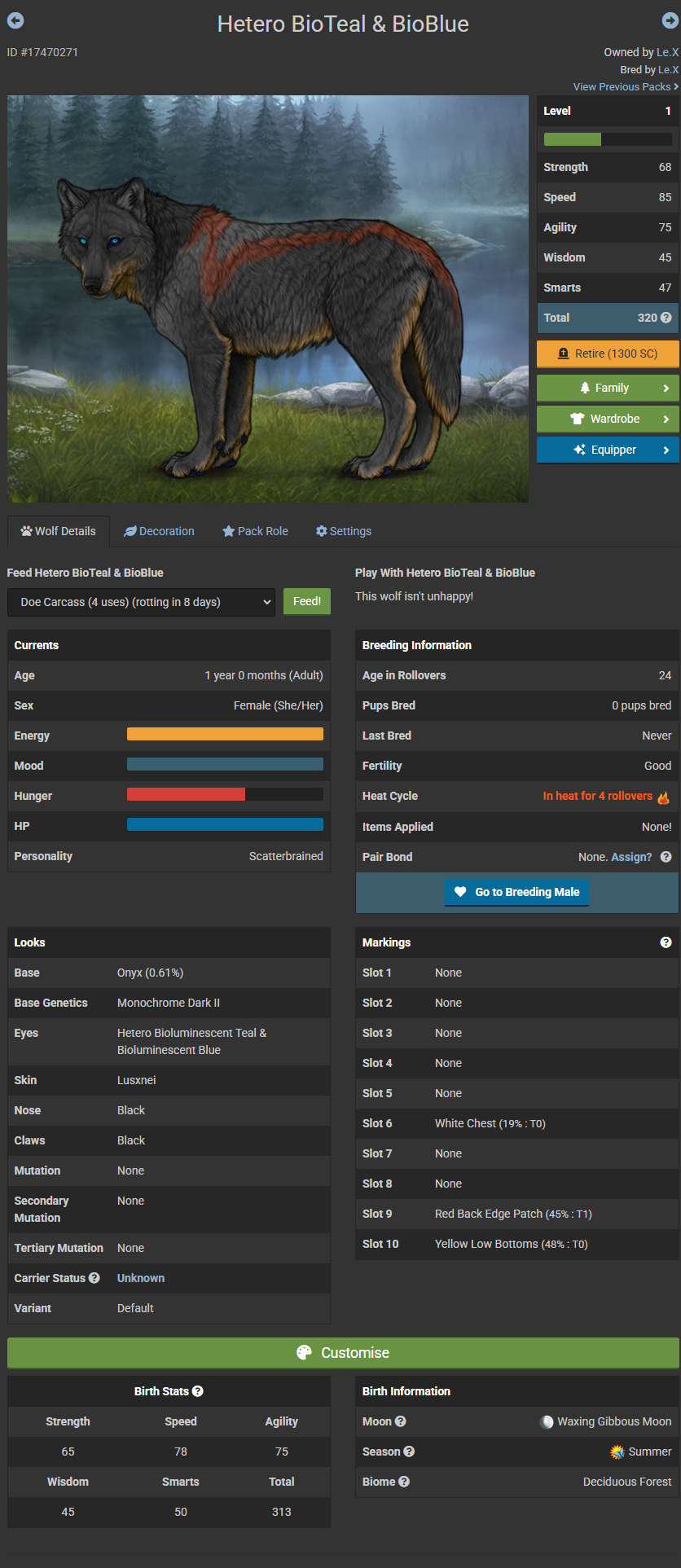Click the Assign? pair bond link

tap(631, 857)
